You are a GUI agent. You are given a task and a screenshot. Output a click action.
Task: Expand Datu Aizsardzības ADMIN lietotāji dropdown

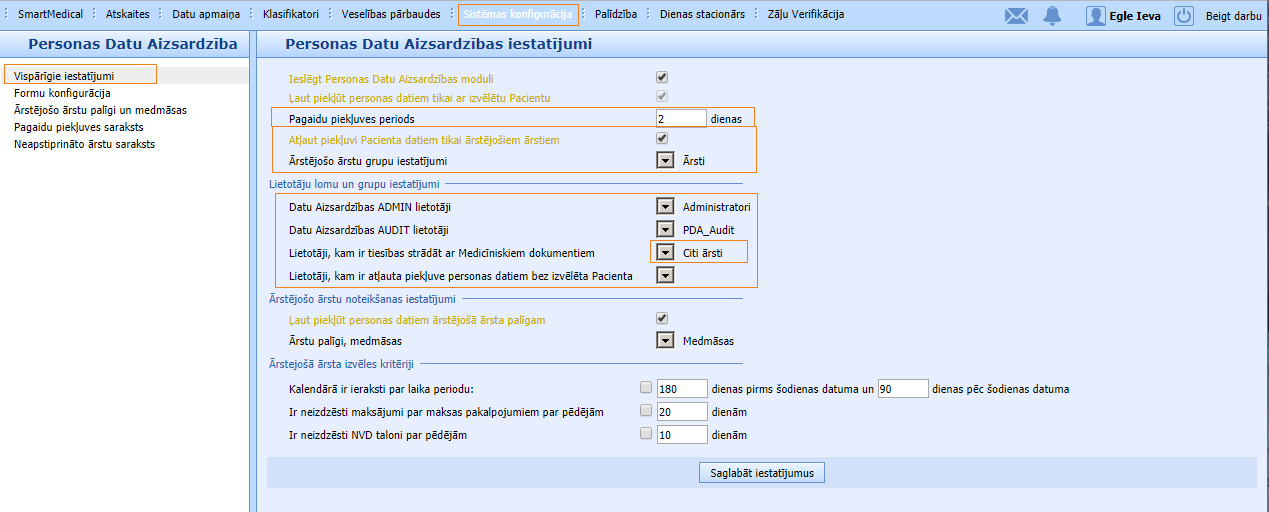click(x=665, y=206)
